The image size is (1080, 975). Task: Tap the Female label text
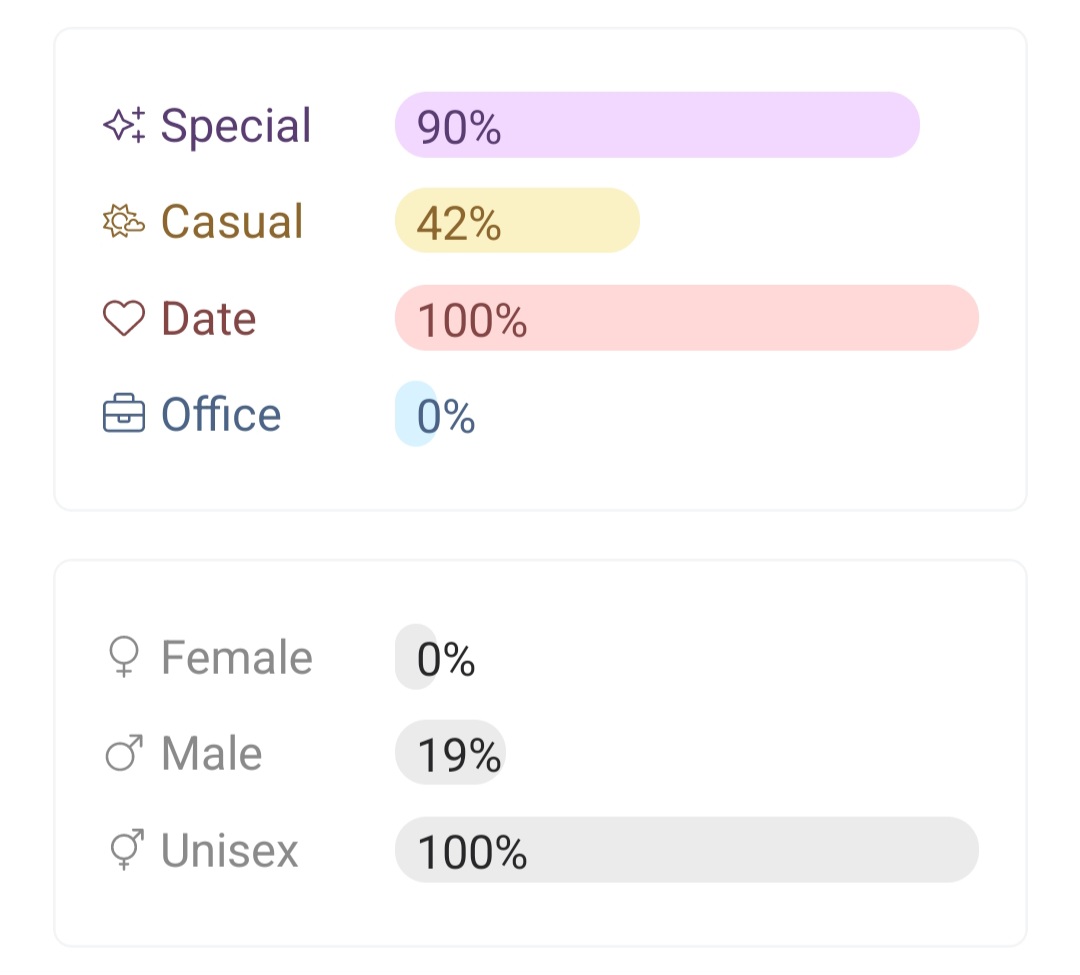(236, 658)
